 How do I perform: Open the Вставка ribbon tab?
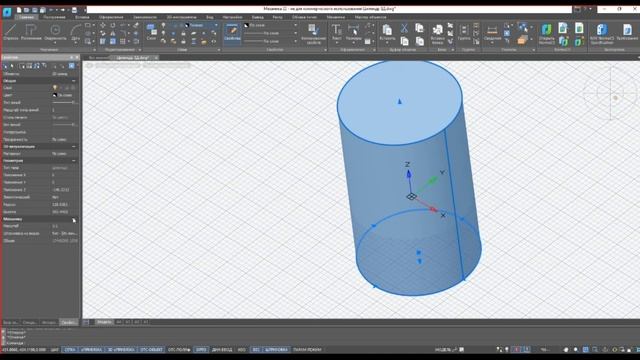pyautogui.click(x=82, y=17)
